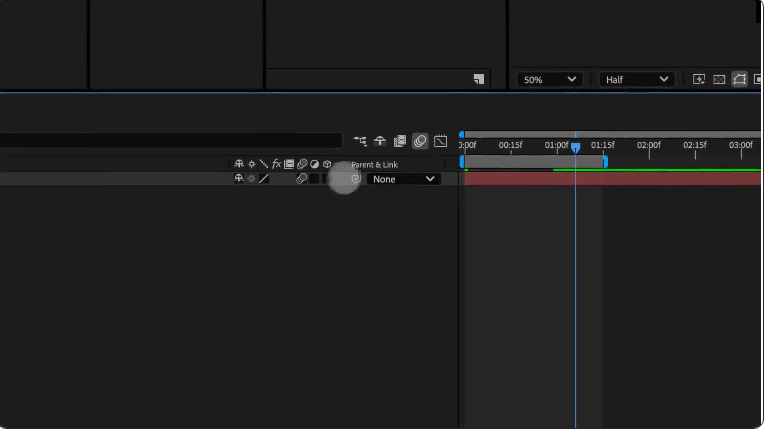Viewport: 766px width, 433px height.
Task: Click the fx Effects column header icon
Action: [x=277, y=164]
